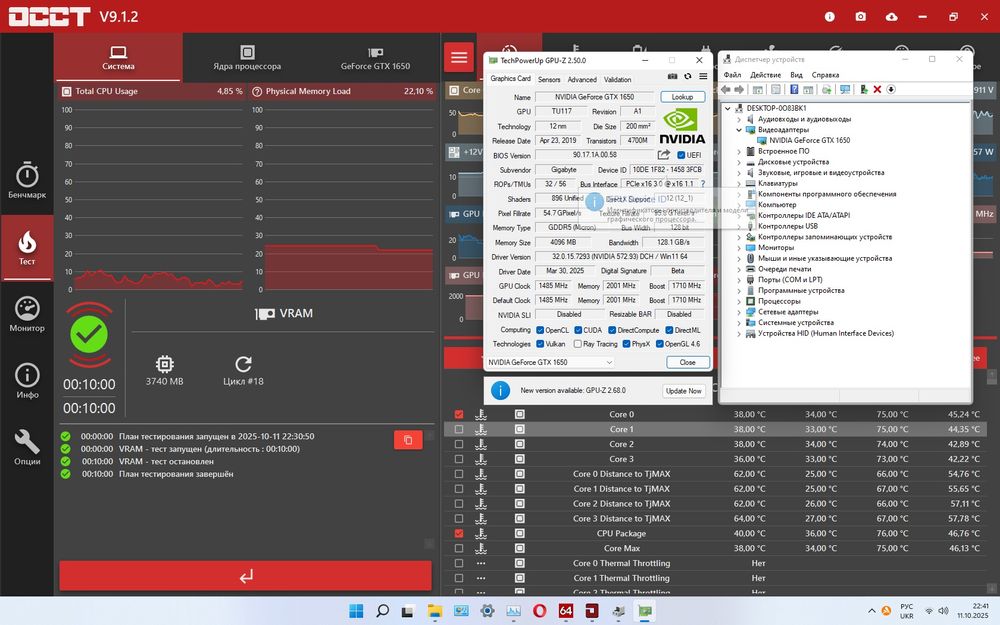
Task: Expand the Клавиатуры node
Action: [x=739, y=184]
